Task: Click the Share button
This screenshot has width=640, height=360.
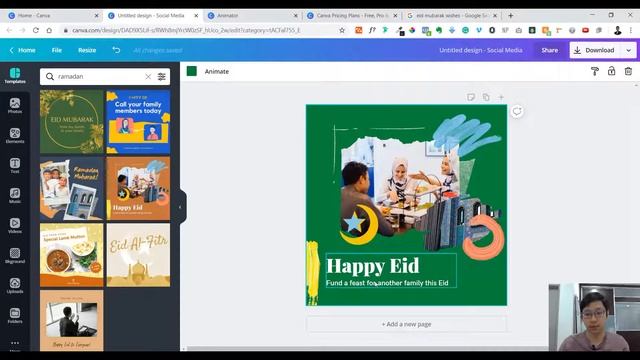Action: coord(549,50)
